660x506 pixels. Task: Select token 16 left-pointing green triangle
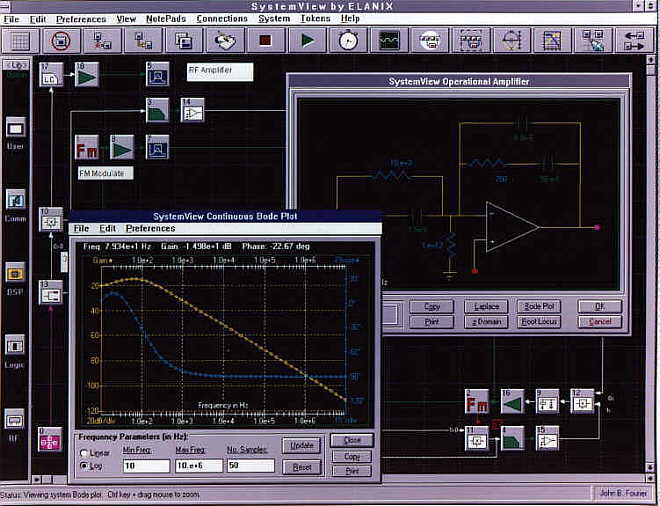[x=512, y=401]
